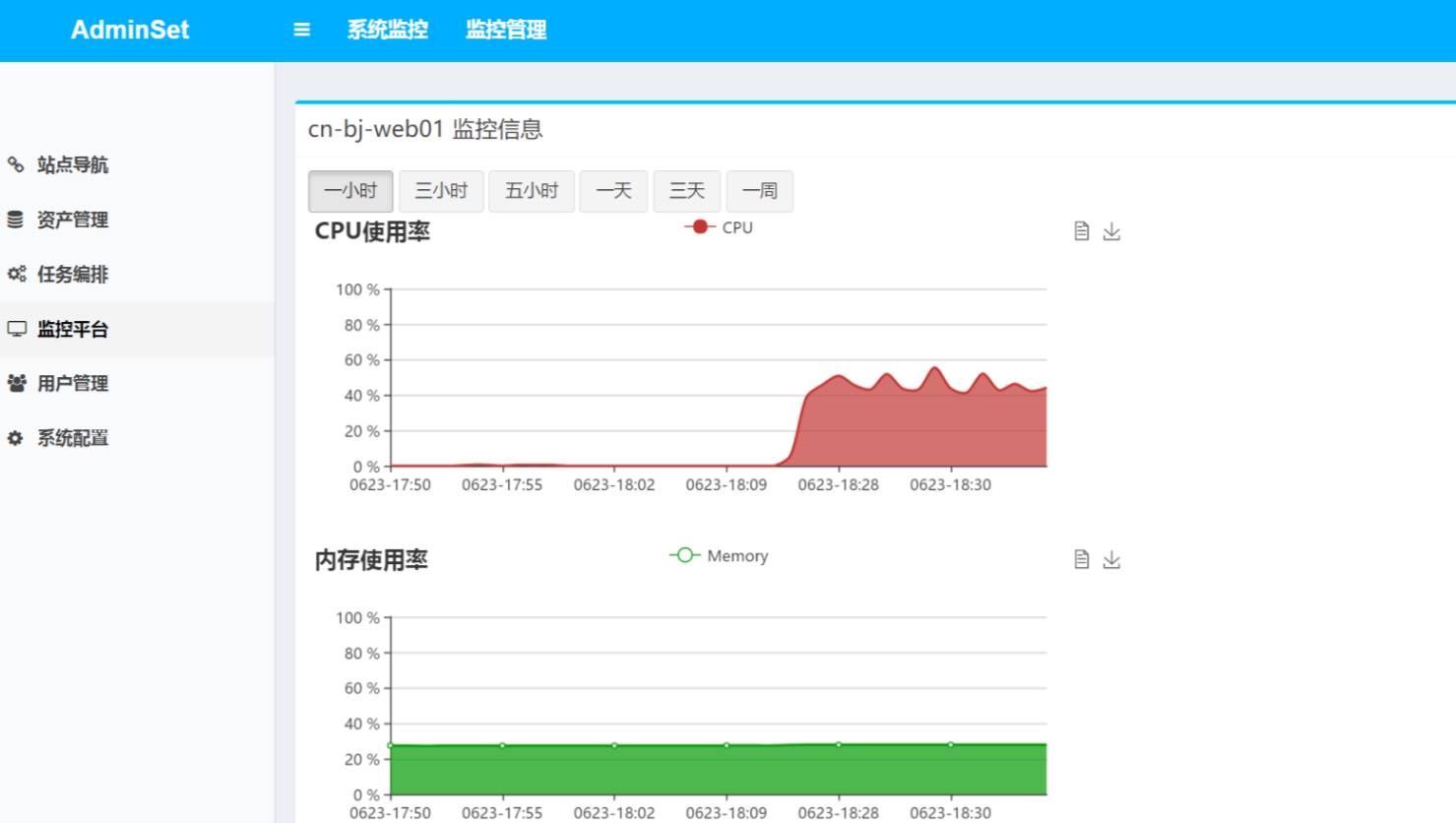Image resolution: width=1456 pixels, height=823 pixels.
Task: Click 0623-18:28 label on CPU chart axis
Action: coord(839,484)
